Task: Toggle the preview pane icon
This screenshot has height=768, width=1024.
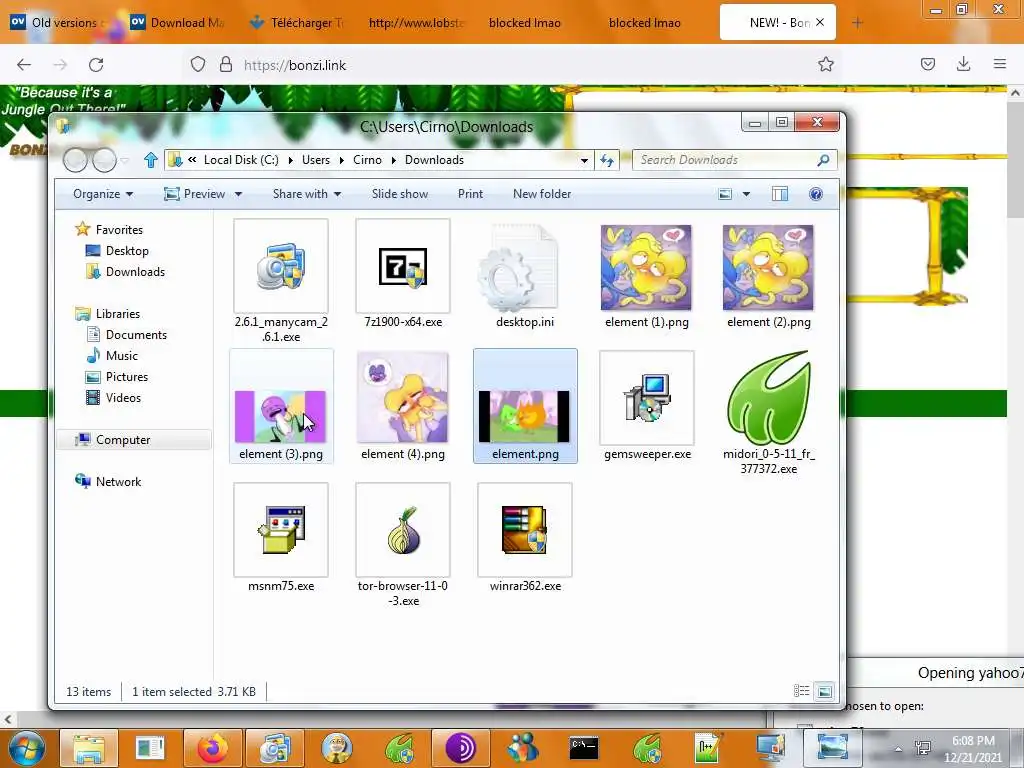Action: 780,194
